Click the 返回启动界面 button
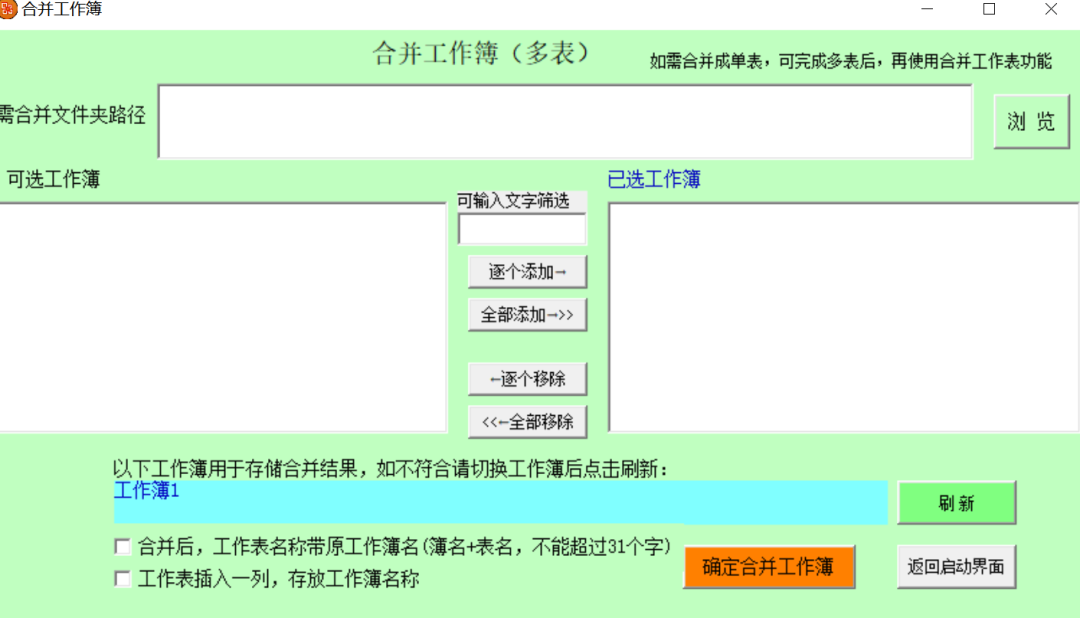The width and height of the screenshot is (1080, 618). pyautogui.click(x=956, y=566)
